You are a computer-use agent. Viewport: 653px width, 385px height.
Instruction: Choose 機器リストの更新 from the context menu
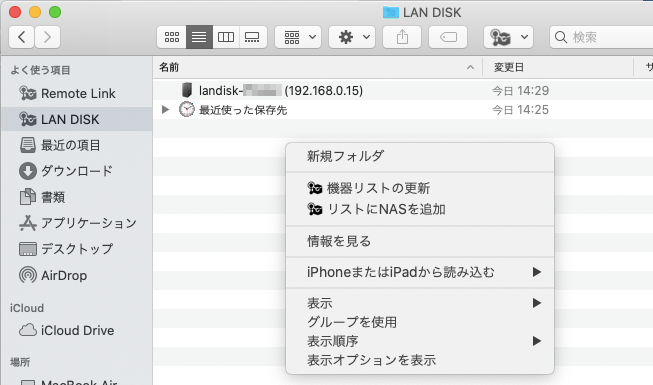click(x=420, y=188)
